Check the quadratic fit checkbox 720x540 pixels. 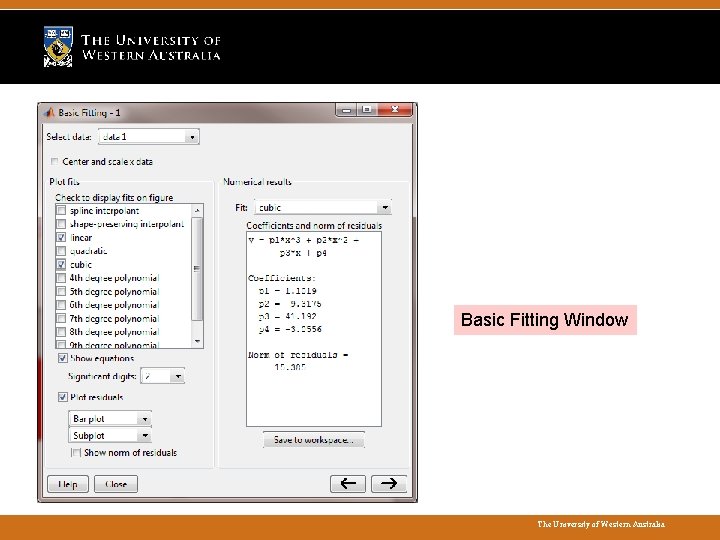point(61,251)
